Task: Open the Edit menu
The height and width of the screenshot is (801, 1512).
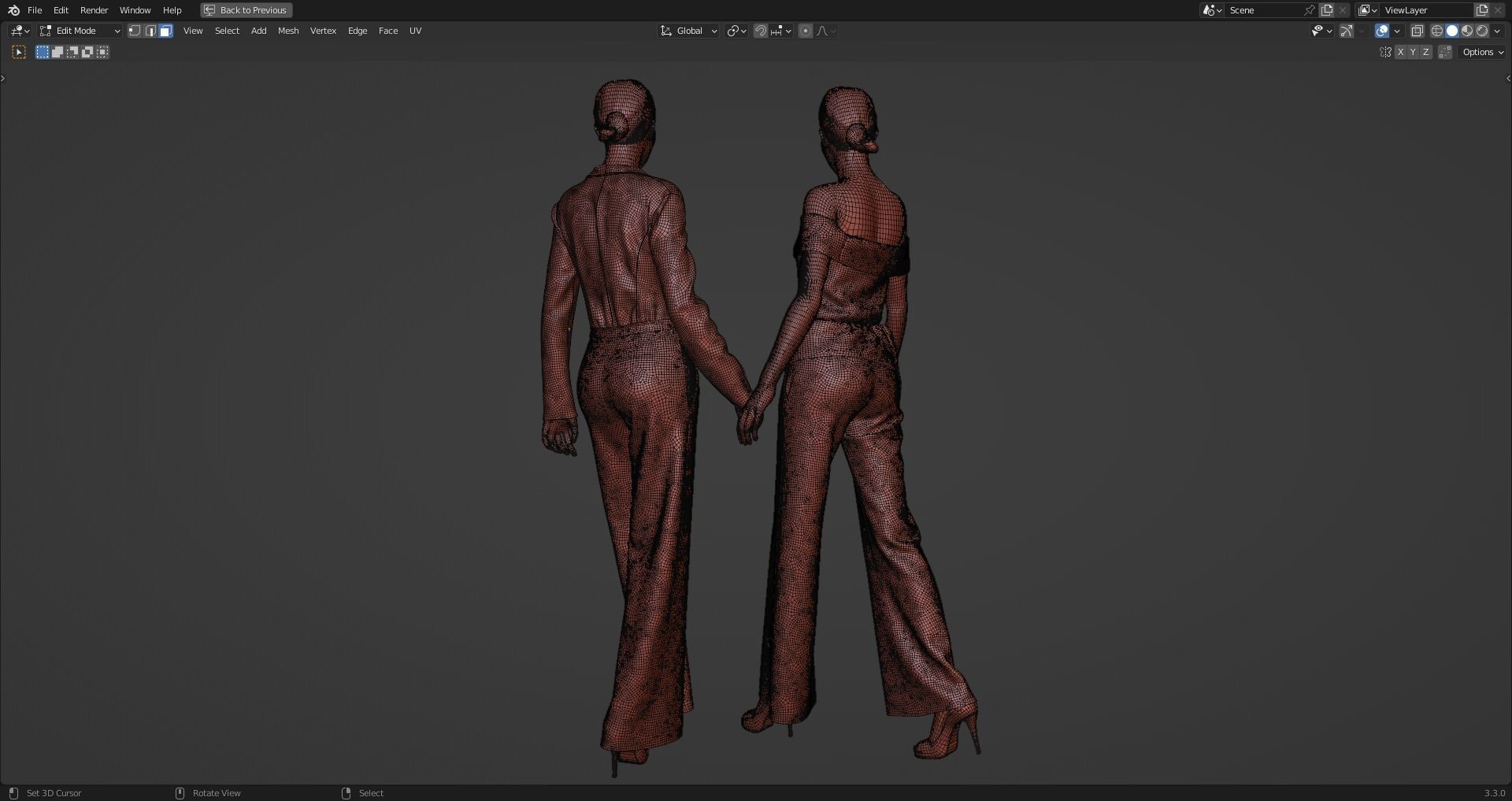Action: pyautogui.click(x=61, y=10)
